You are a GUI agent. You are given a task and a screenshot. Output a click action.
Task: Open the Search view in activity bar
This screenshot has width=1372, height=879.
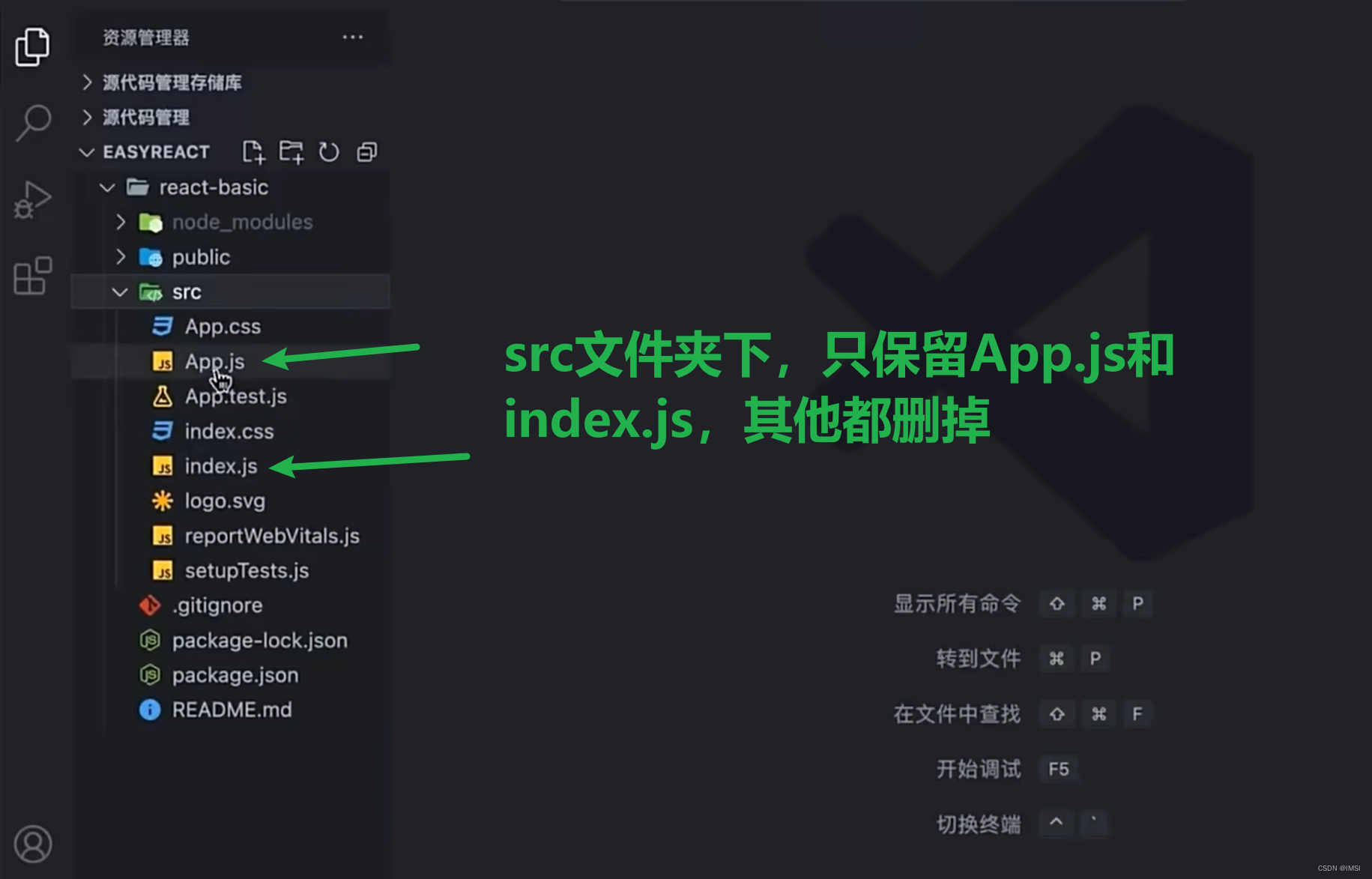tap(33, 123)
